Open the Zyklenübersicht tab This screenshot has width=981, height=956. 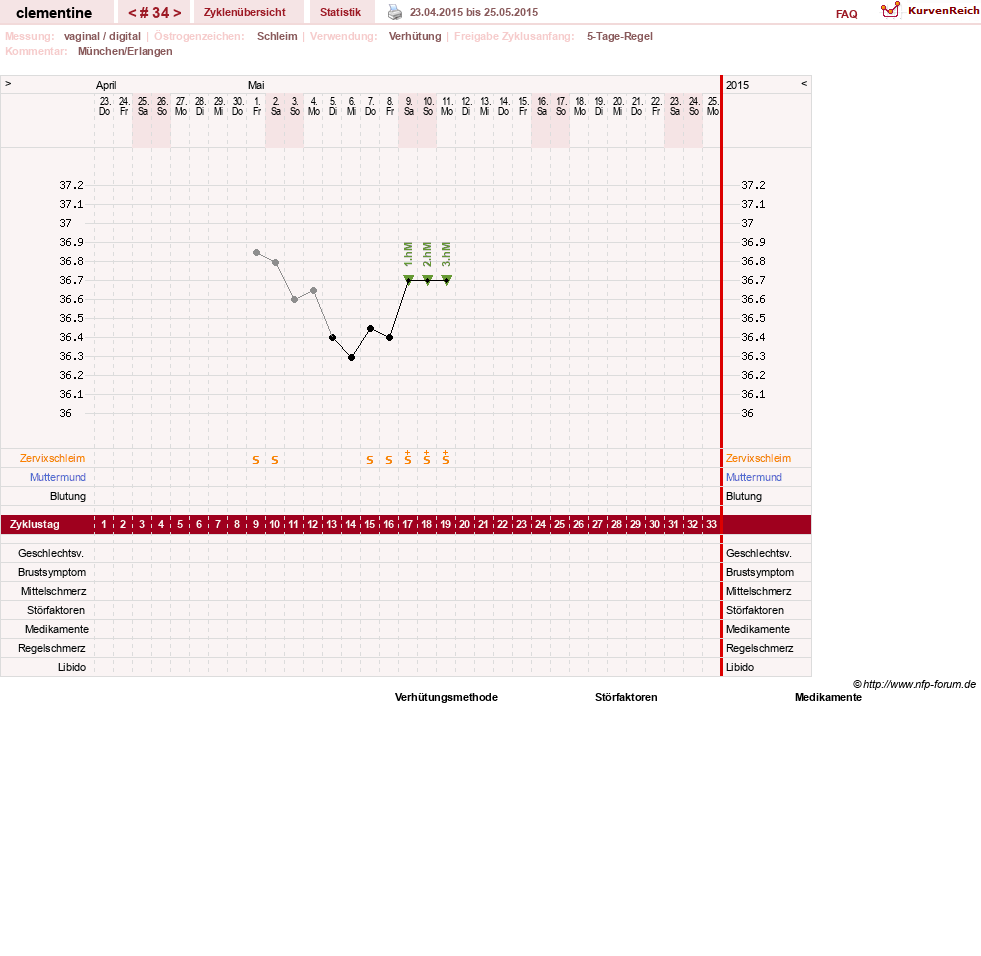click(x=245, y=12)
